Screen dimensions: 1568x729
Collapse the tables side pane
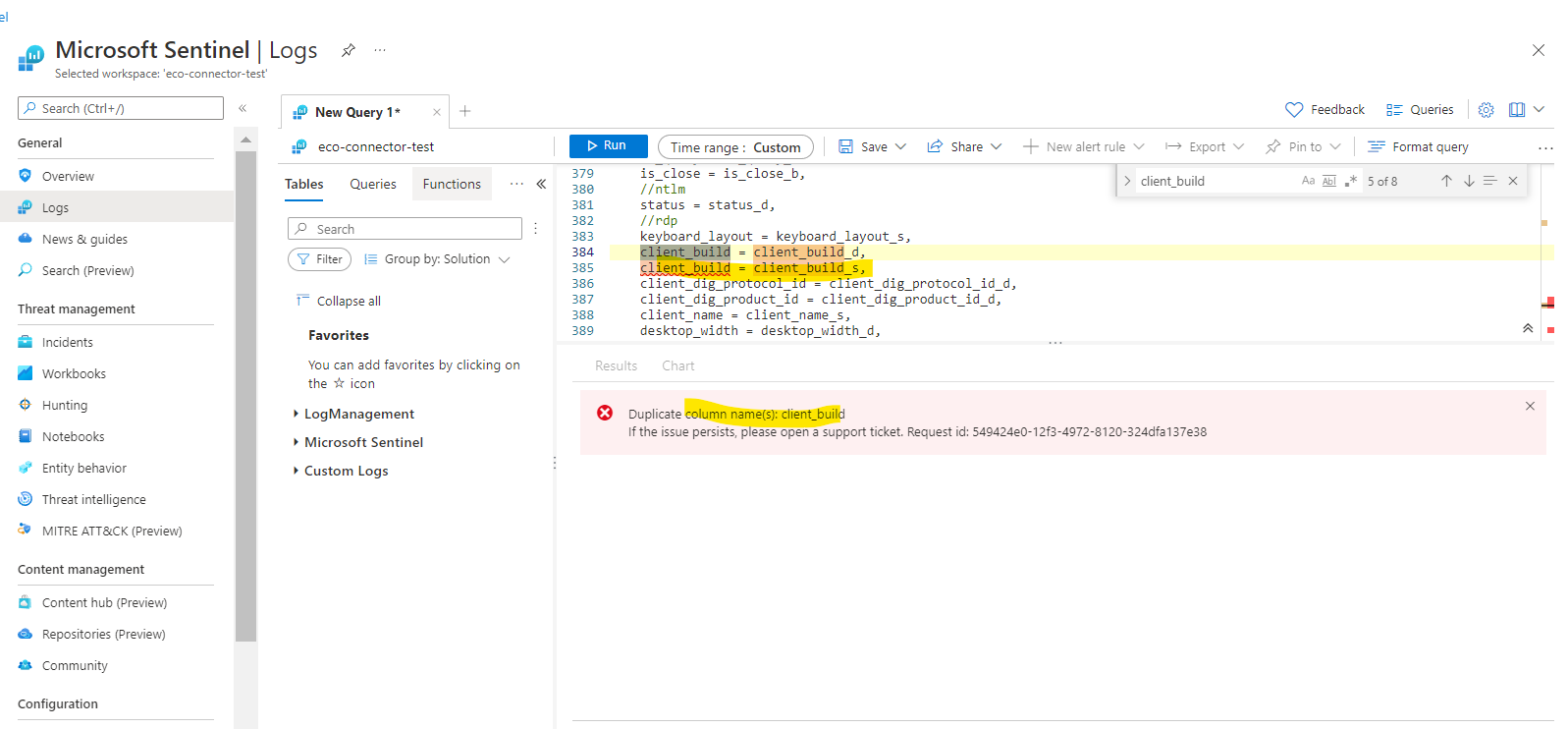pyautogui.click(x=541, y=184)
